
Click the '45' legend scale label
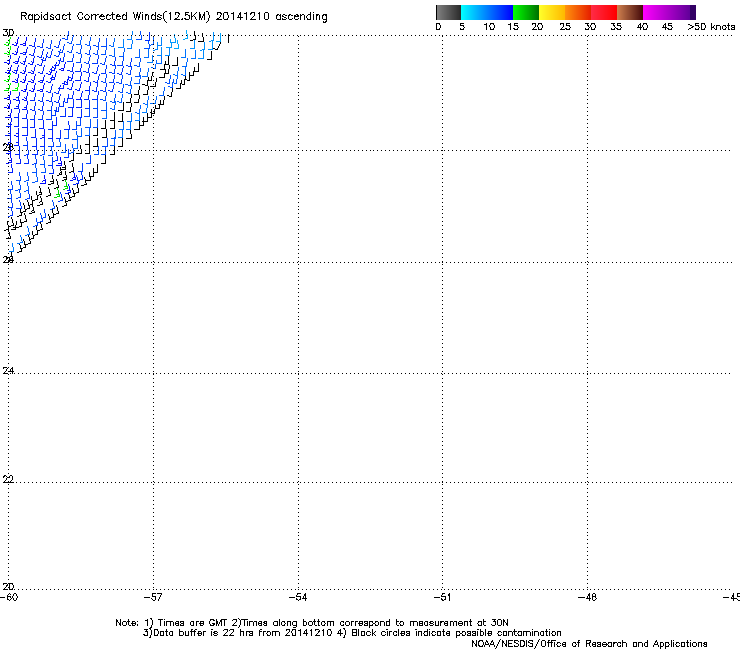pos(667,27)
